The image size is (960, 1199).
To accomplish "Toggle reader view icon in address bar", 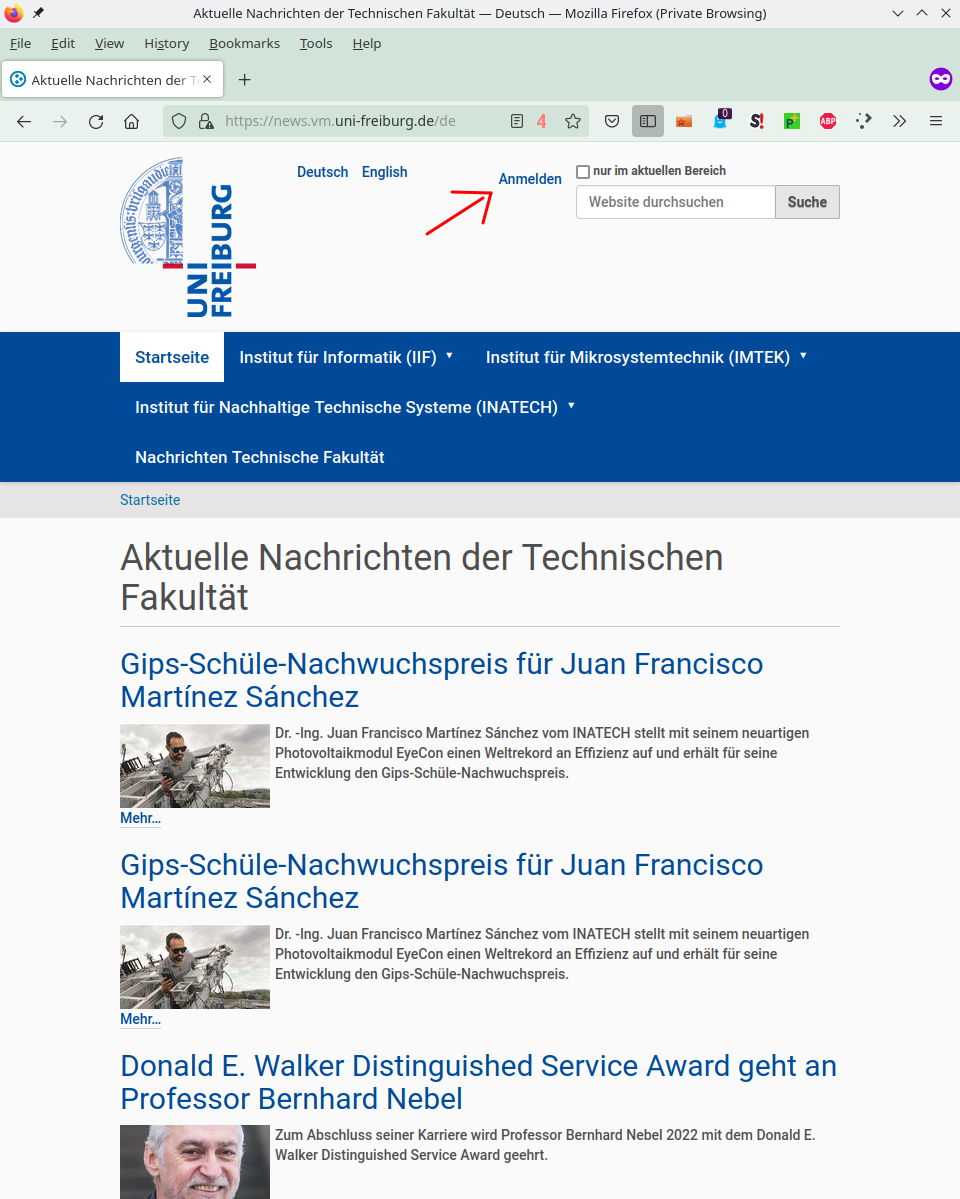I will click(x=517, y=121).
